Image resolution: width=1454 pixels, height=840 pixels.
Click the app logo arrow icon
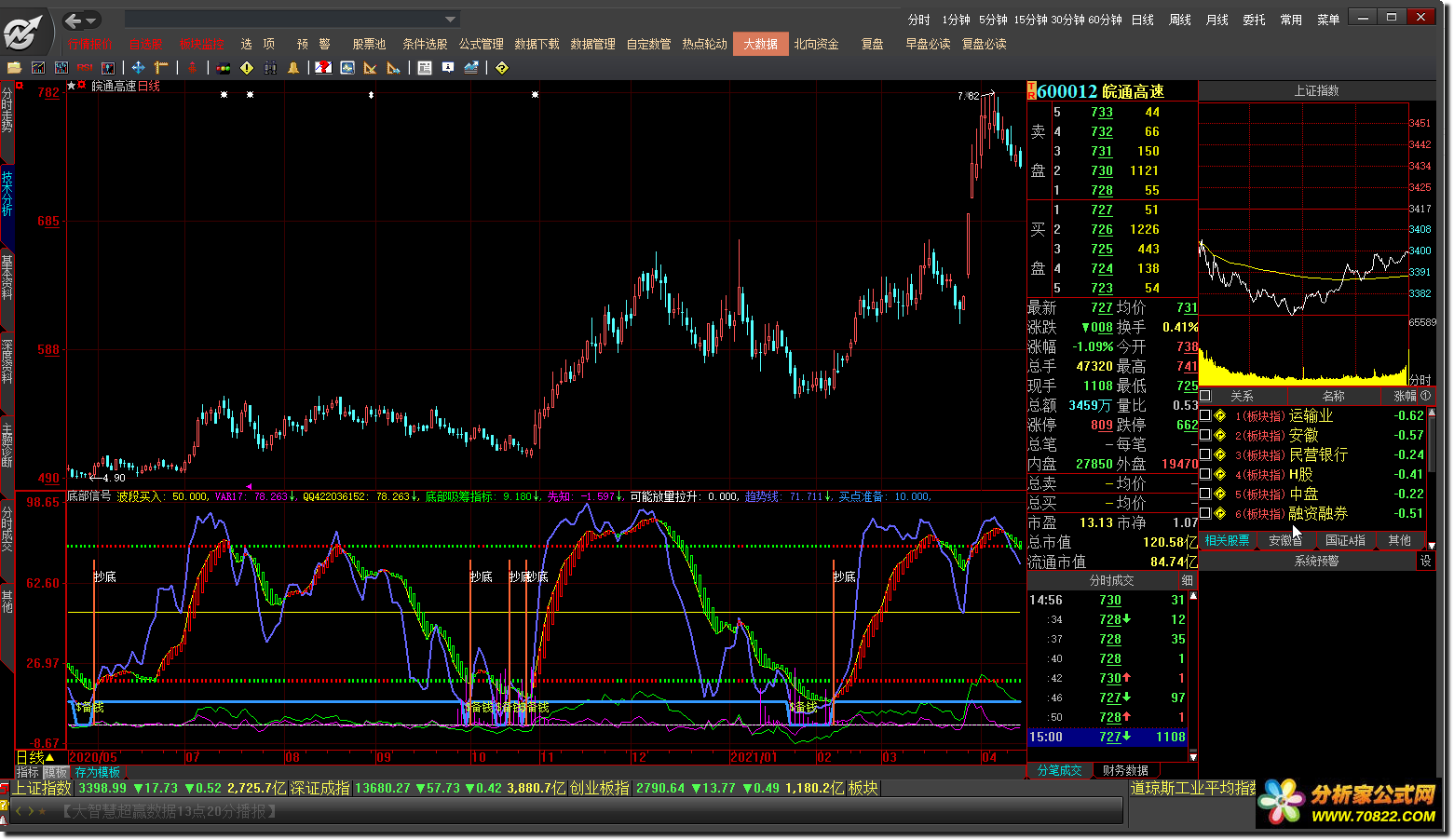pos(23,33)
